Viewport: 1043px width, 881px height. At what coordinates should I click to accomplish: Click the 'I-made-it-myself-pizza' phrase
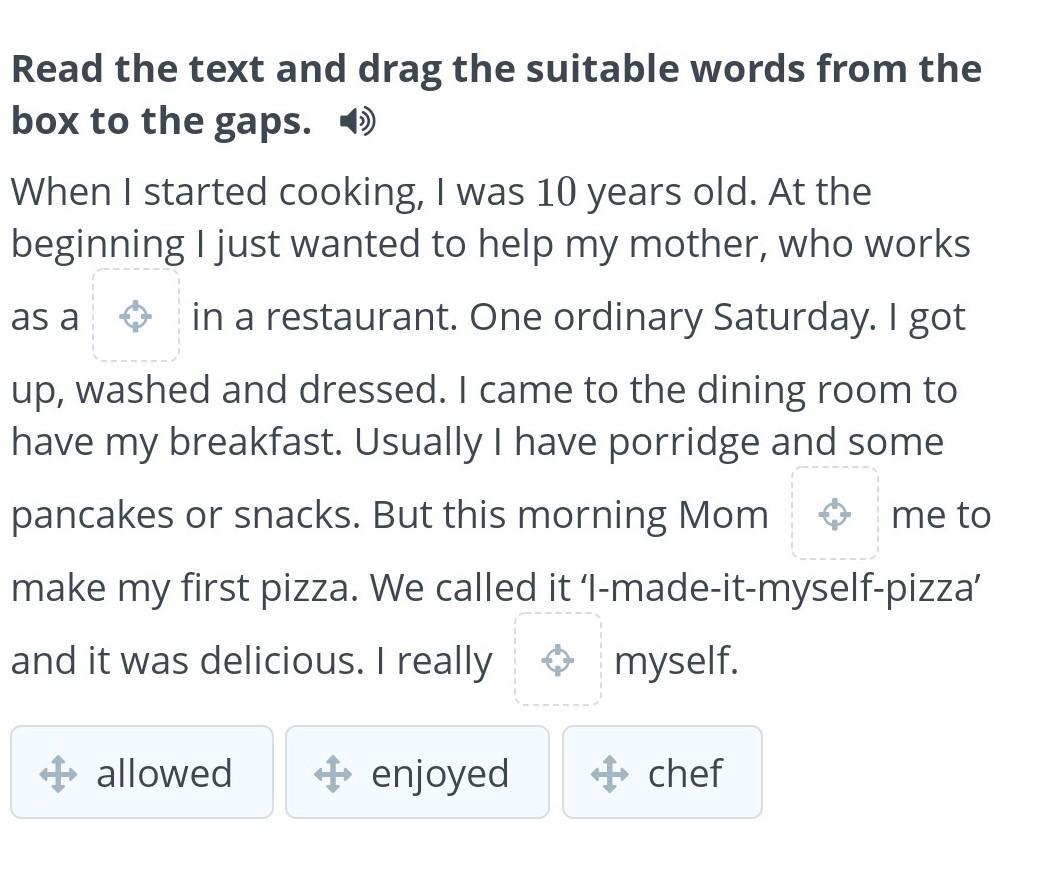(x=780, y=588)
